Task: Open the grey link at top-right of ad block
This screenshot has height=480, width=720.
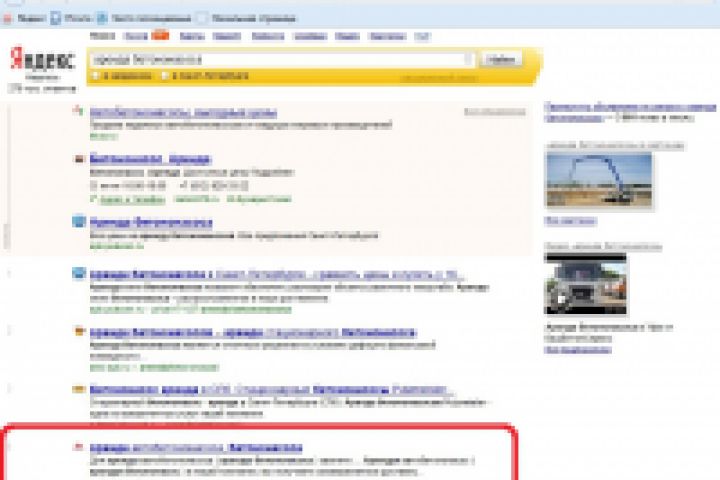Action: click(x=495, y=112)
